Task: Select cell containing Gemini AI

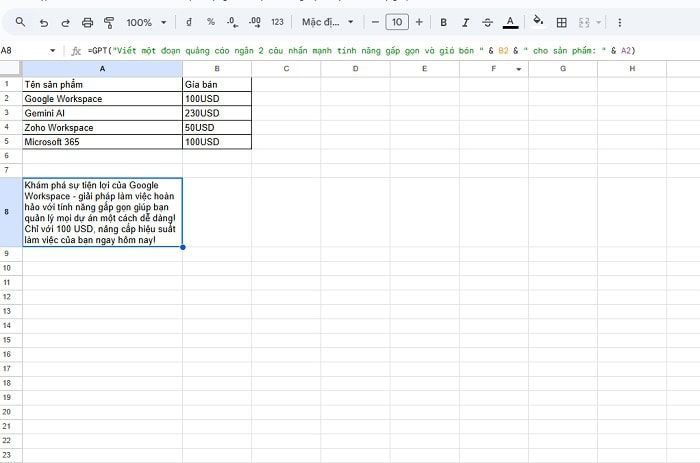Action: click(x=102, y=113)
